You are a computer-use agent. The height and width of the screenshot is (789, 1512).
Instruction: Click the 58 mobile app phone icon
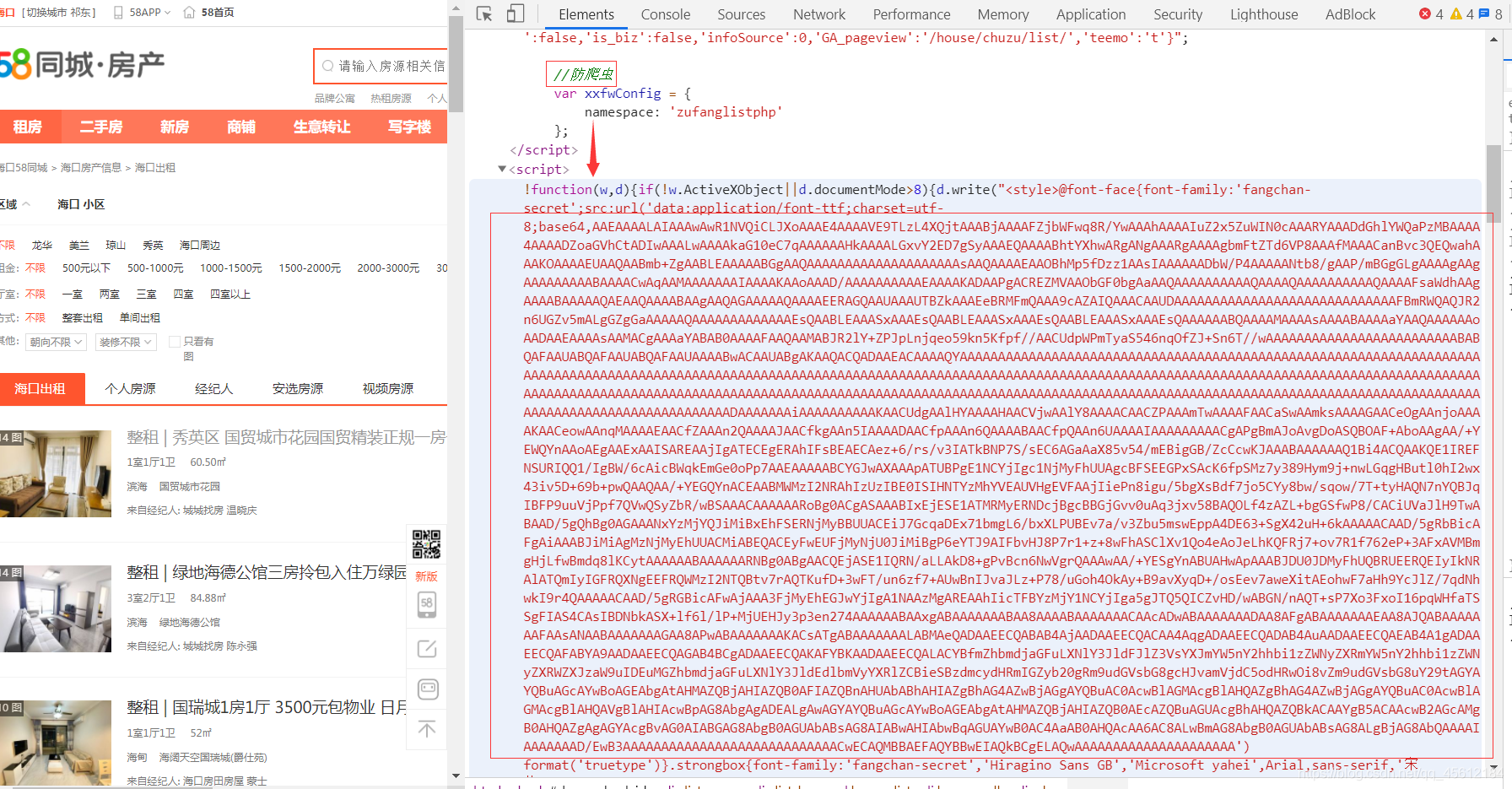tap(427, 604)
